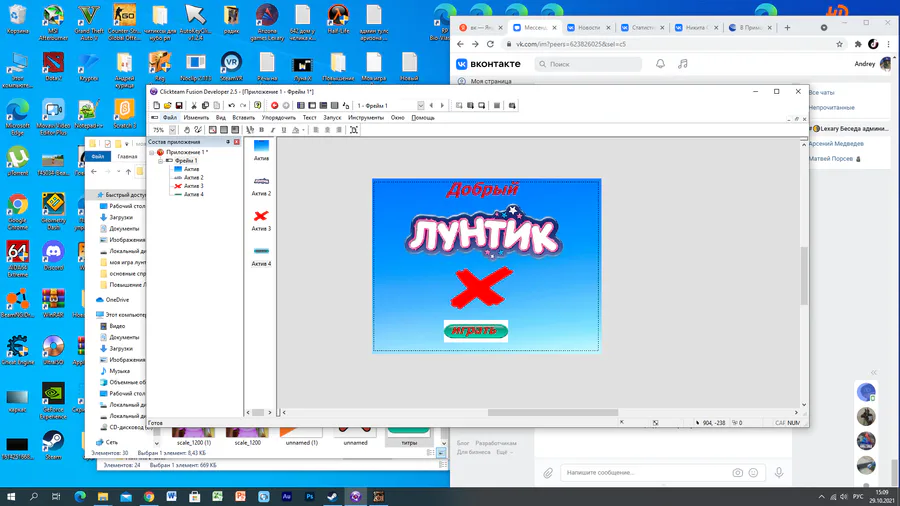The image size is (900, 506).
Task: Click the Cut scissors icon
Action: [194, 106]
